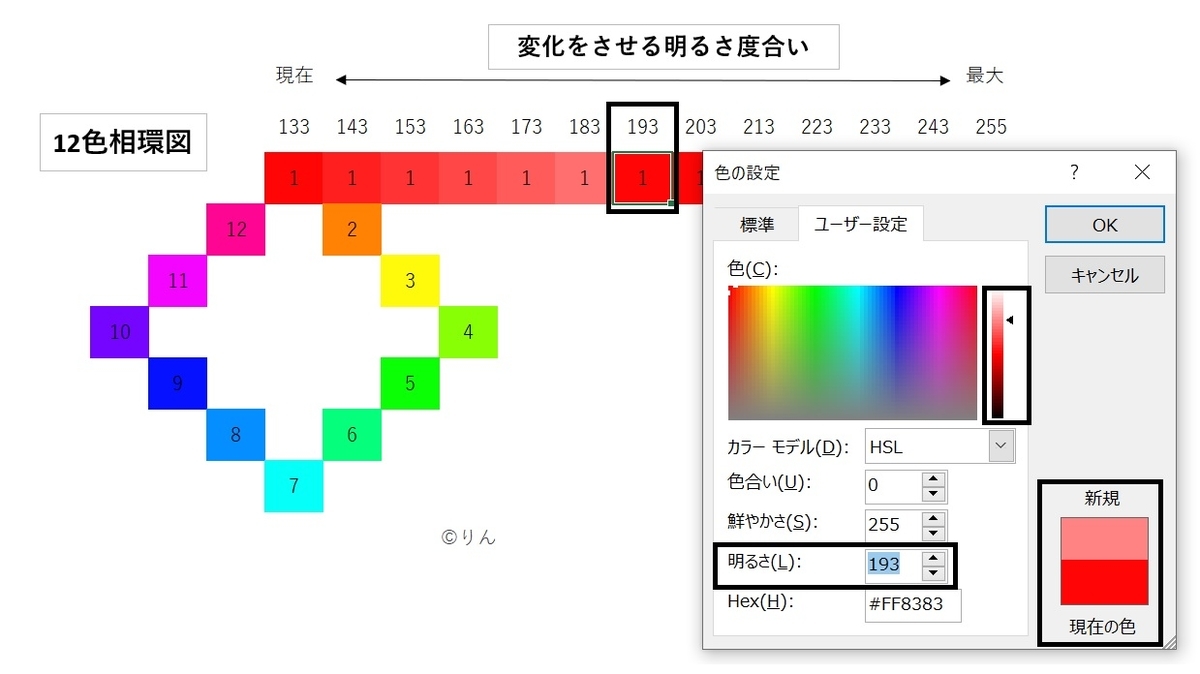Click the red cell under 153
The width and height of the screenshot is (1200, 674).
pyautogui.click(x=409, y=178)
